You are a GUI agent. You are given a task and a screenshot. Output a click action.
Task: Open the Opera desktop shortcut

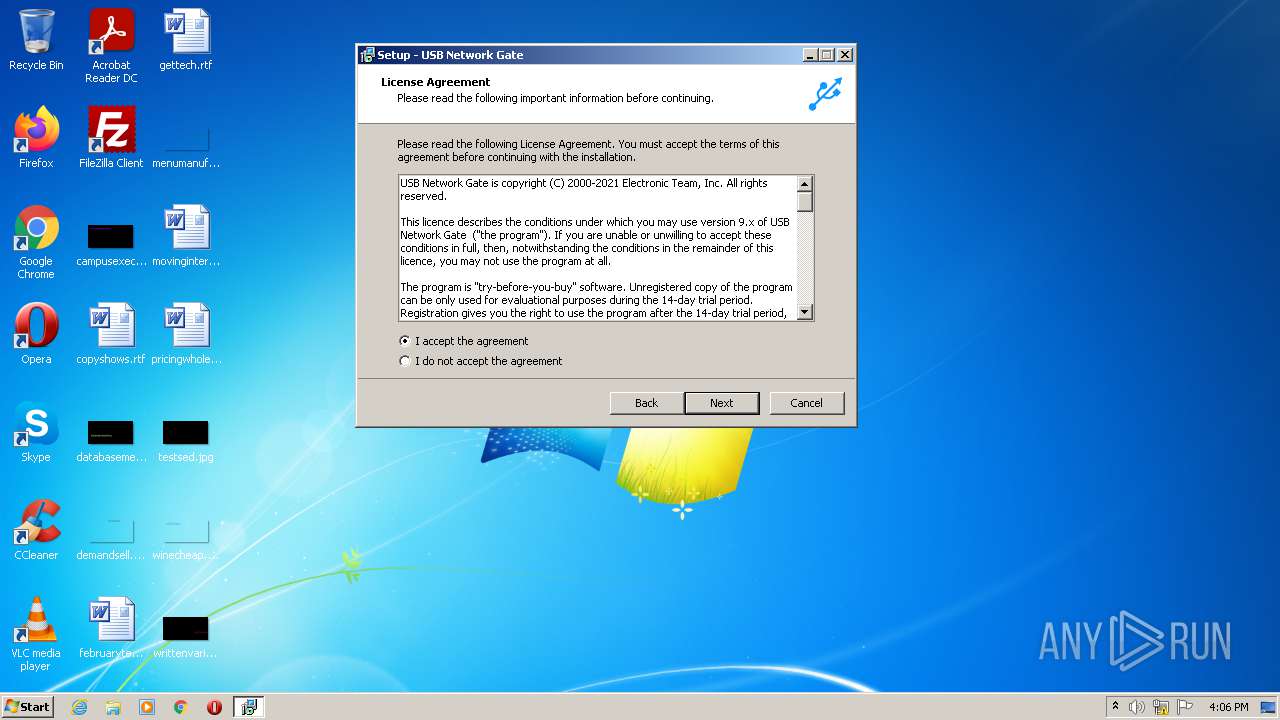point(36,334)
